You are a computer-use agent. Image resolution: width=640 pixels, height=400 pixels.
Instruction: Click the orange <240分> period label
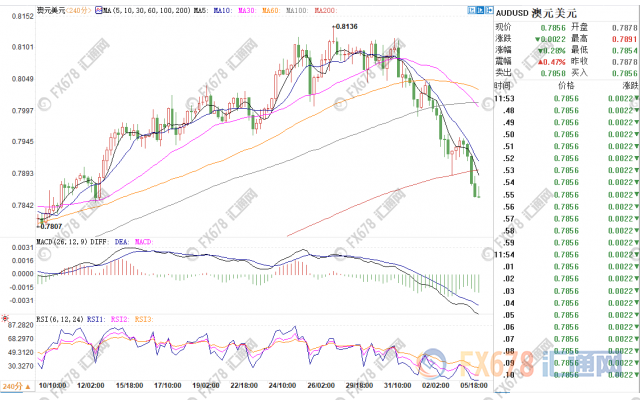pyautogui.click(x=79, y=10)
